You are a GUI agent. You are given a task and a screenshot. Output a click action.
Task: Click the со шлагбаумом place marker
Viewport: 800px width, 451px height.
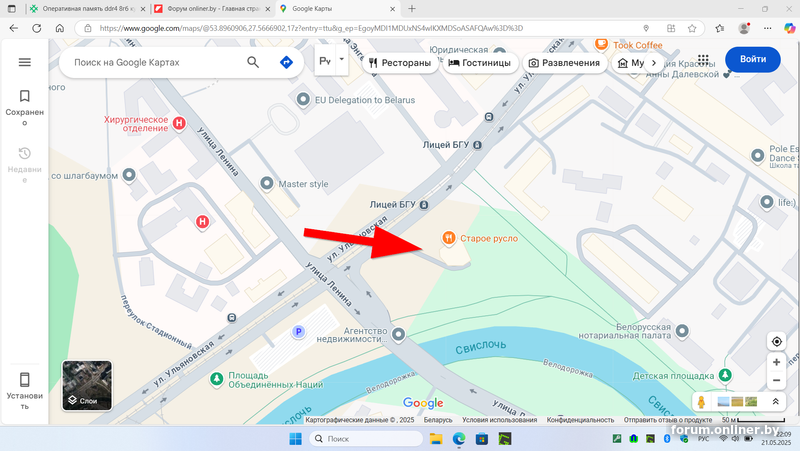[x=129, y=175]
